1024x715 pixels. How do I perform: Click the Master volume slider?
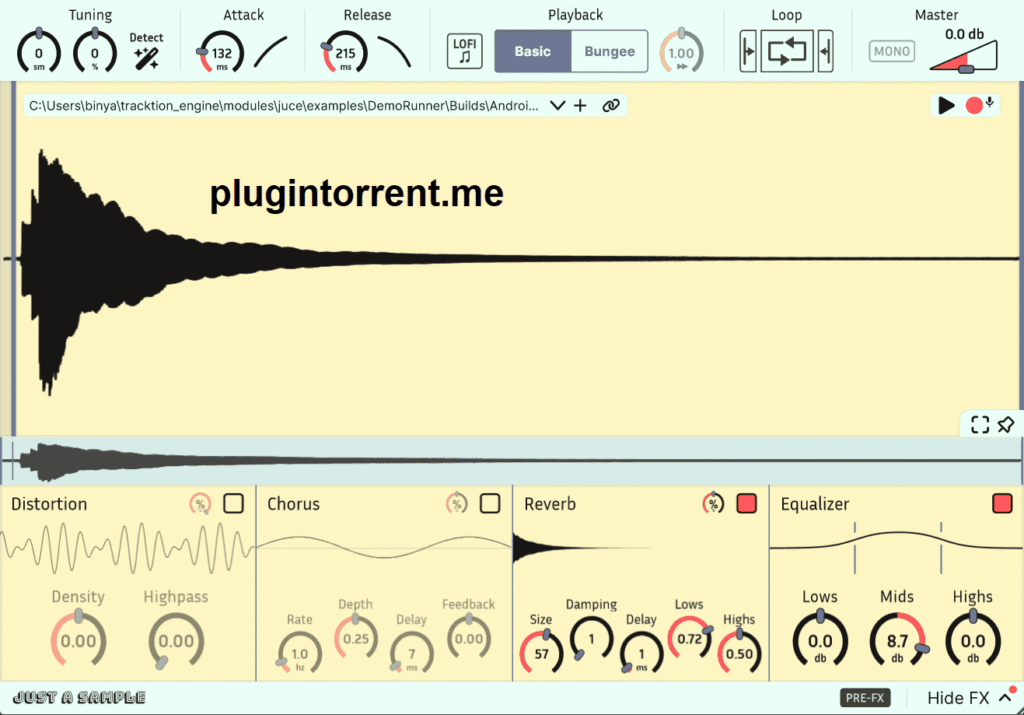[964, 56]
